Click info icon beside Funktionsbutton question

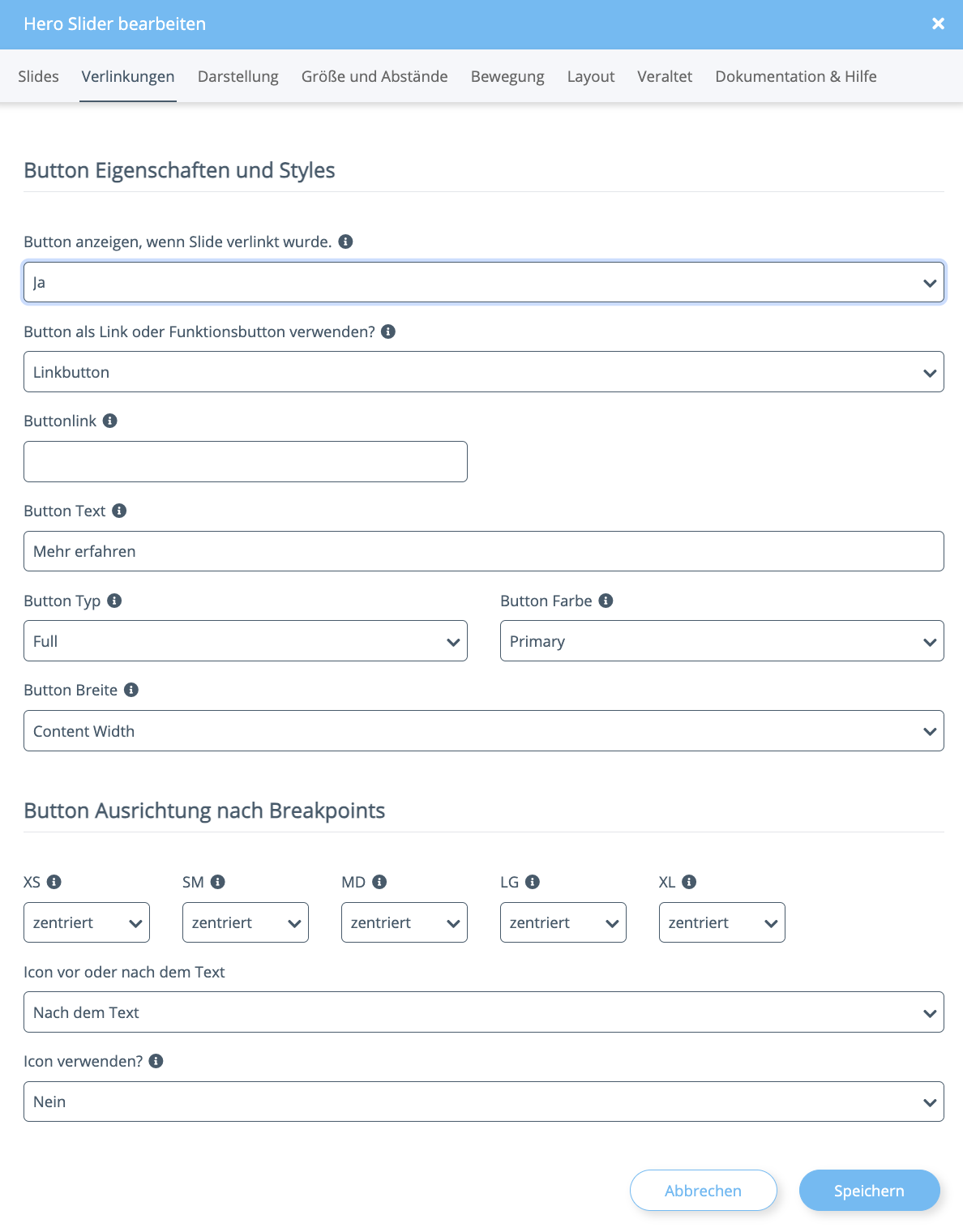388,332
